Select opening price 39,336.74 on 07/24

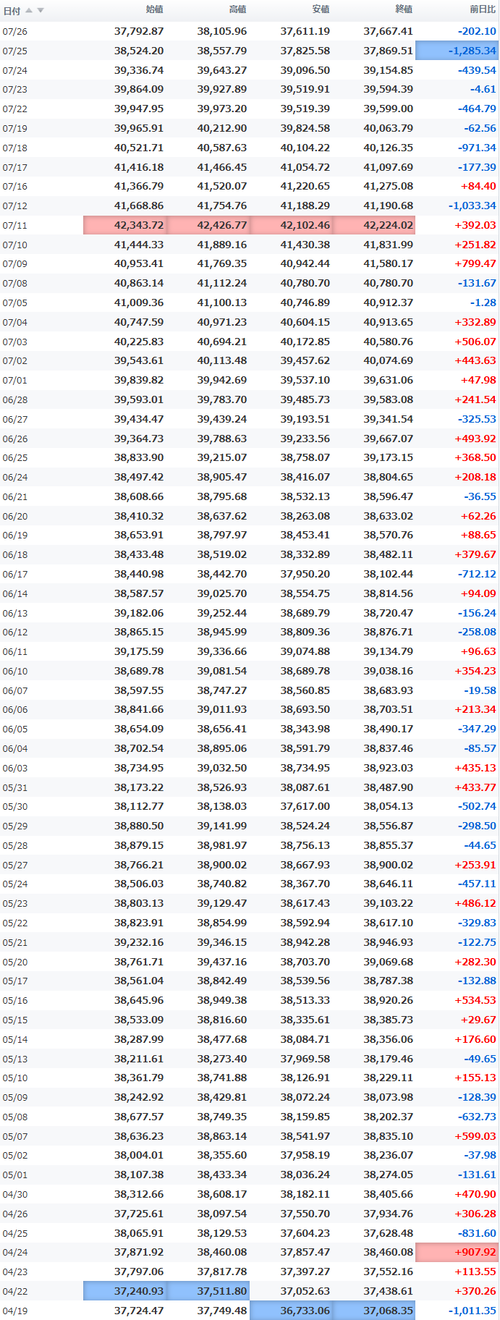point(139,71)
